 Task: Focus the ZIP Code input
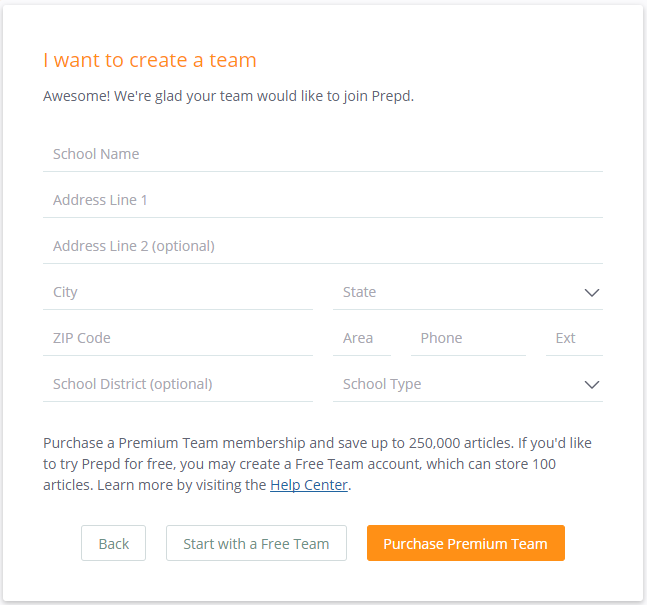pos(178,338)
